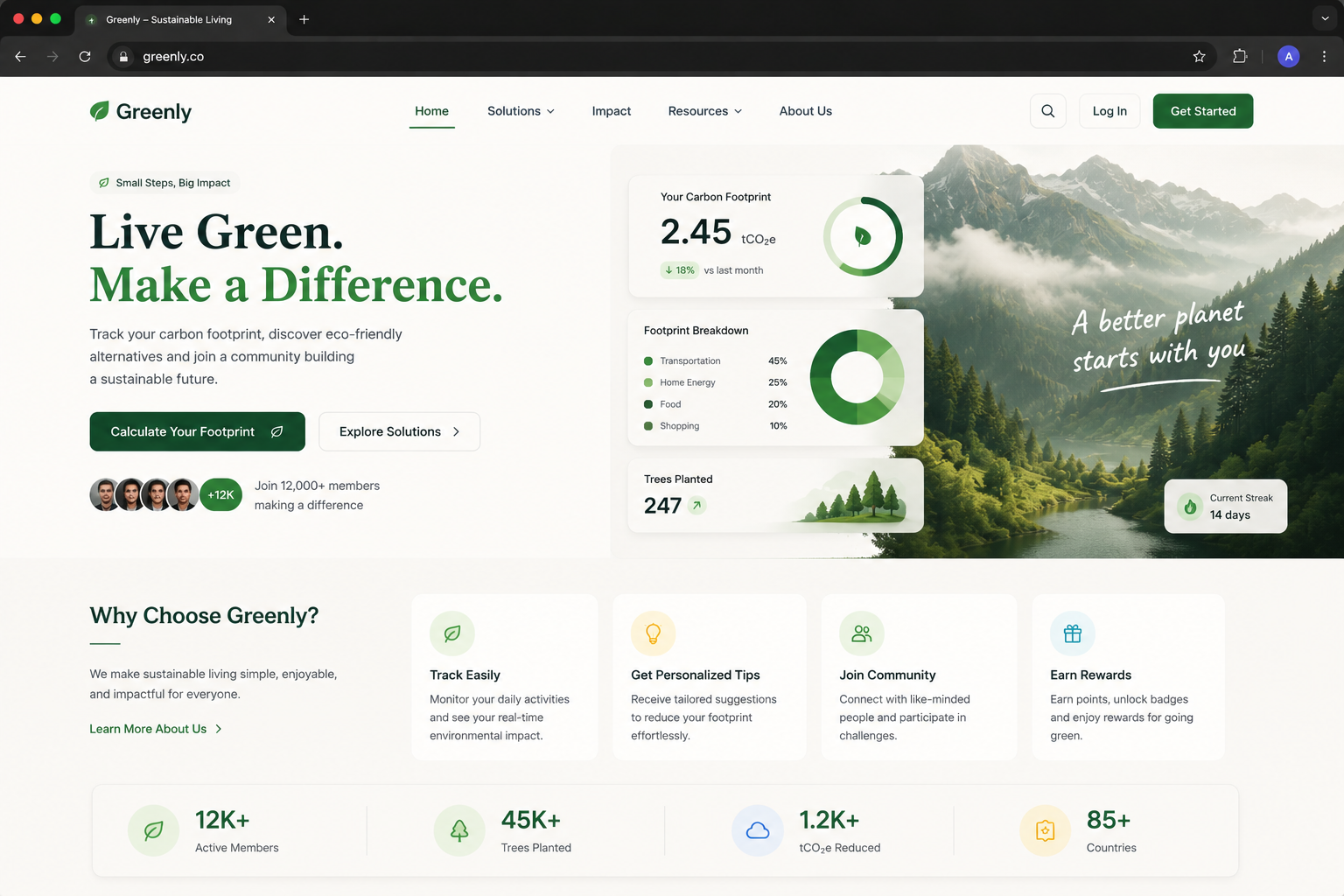Reload the page with refresh icon
The image size is (1344, 896).
pyautogui.click(x=85, y=56)
